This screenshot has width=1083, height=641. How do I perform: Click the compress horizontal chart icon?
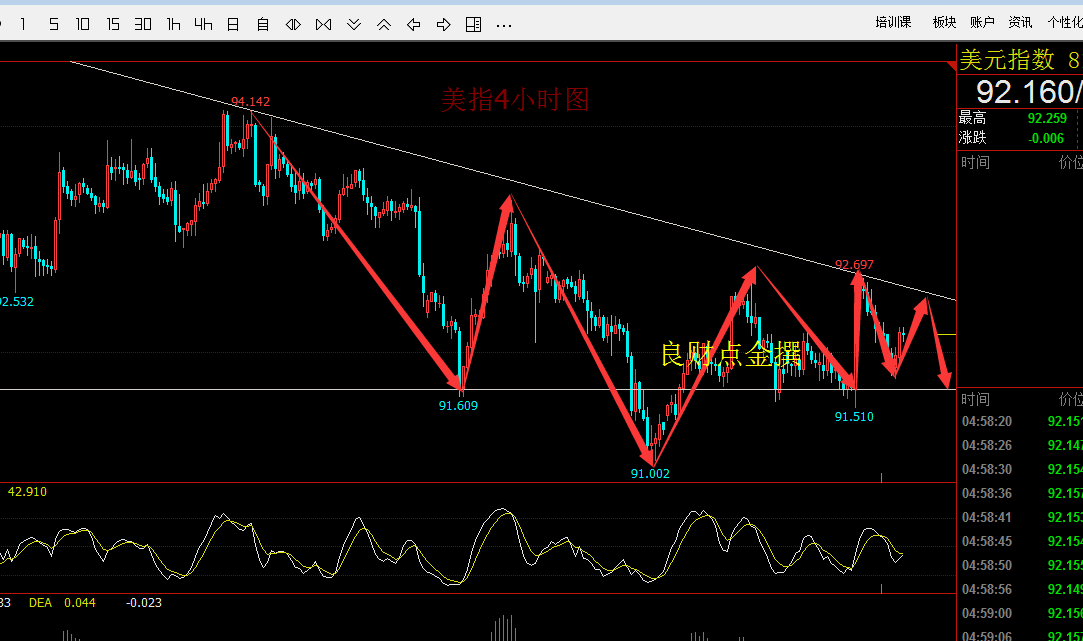pyautogui.click(x=323, y=24)
